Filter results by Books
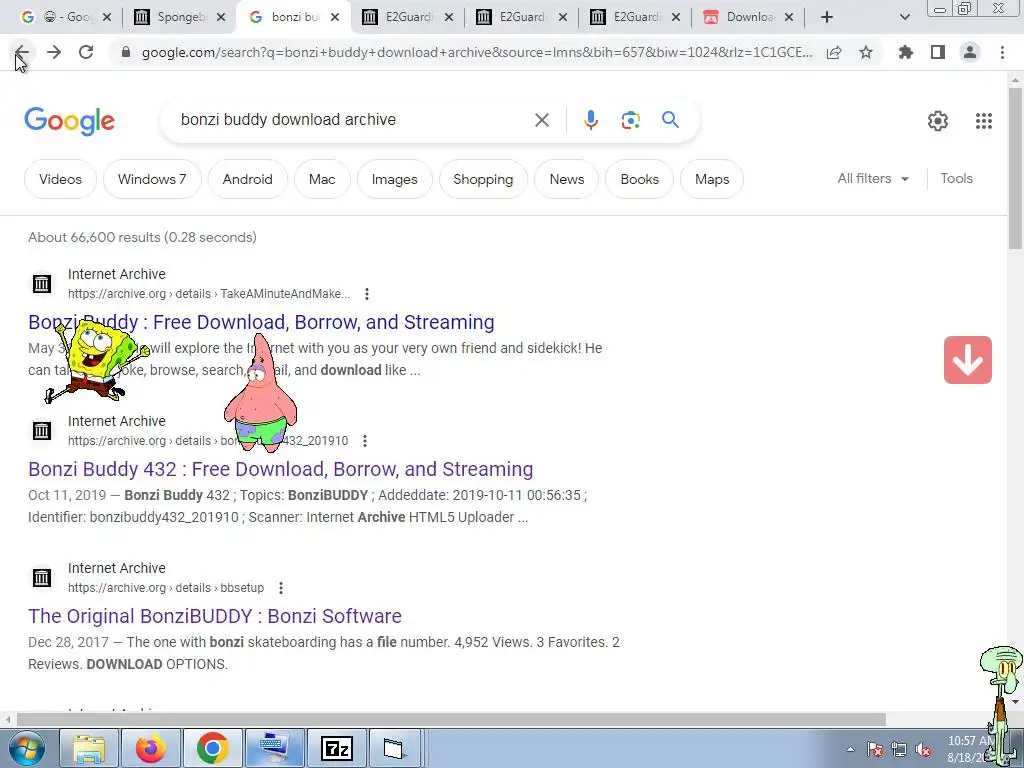Screen dimensions: 1024x768 (639, 179)
